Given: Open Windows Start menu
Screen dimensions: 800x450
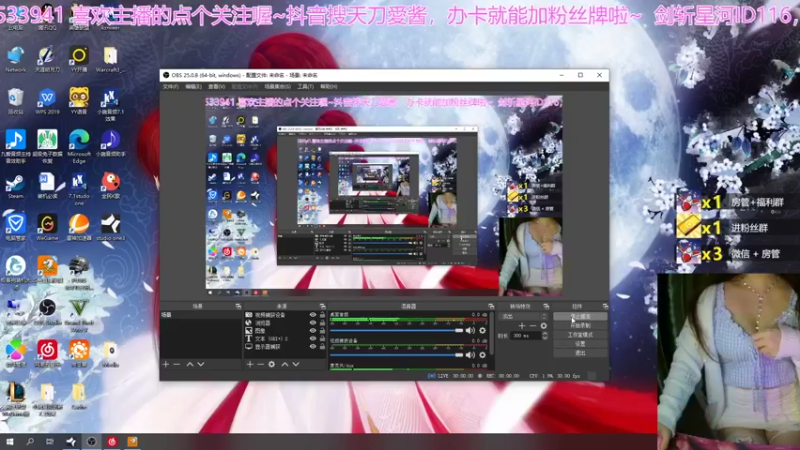Looking at the screenshot, I should coord(10,442).
